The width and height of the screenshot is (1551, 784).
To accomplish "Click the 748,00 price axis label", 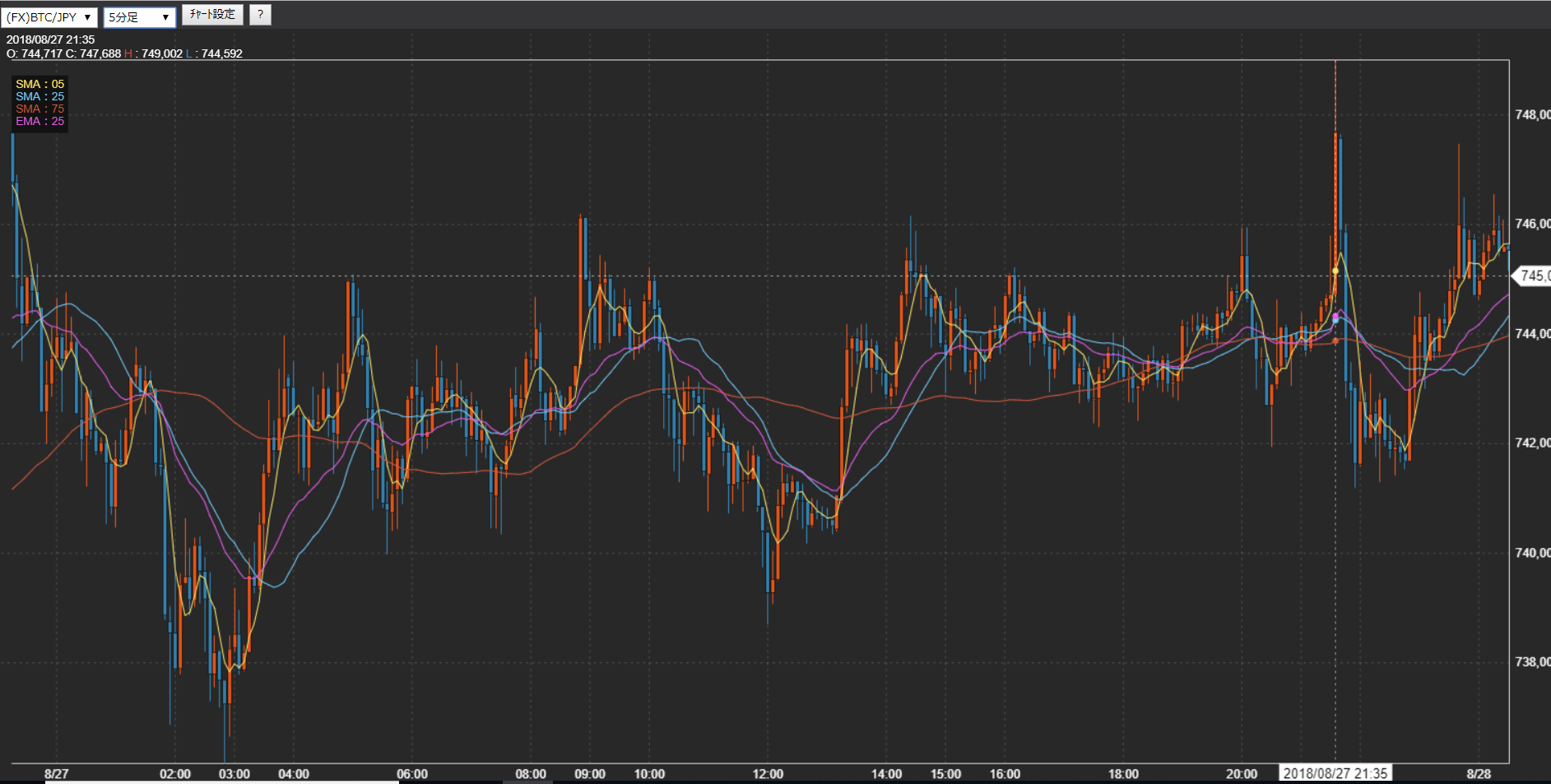I will (x=1532, y=114).
